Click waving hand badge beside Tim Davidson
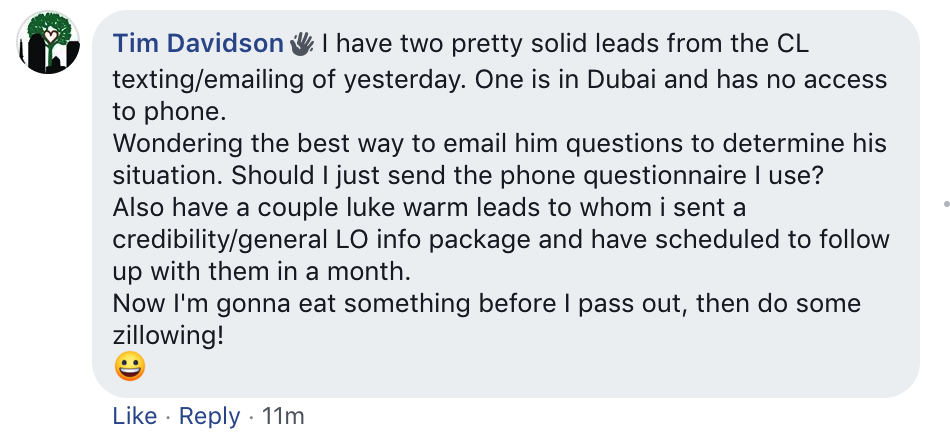950x440 pixels. point(302,44)
